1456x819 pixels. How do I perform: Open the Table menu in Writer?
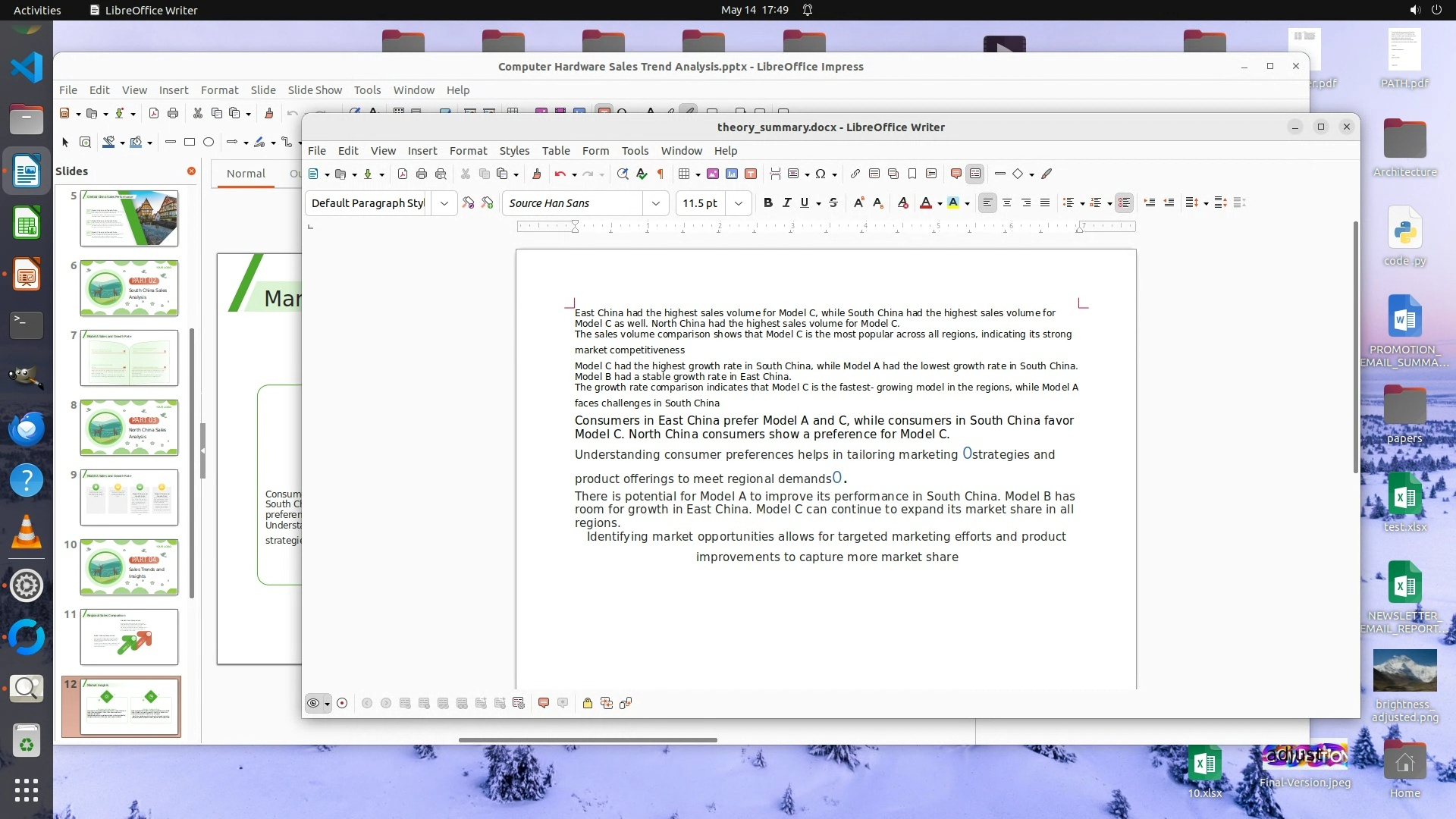pyautogui.click(x=555, y=150)
